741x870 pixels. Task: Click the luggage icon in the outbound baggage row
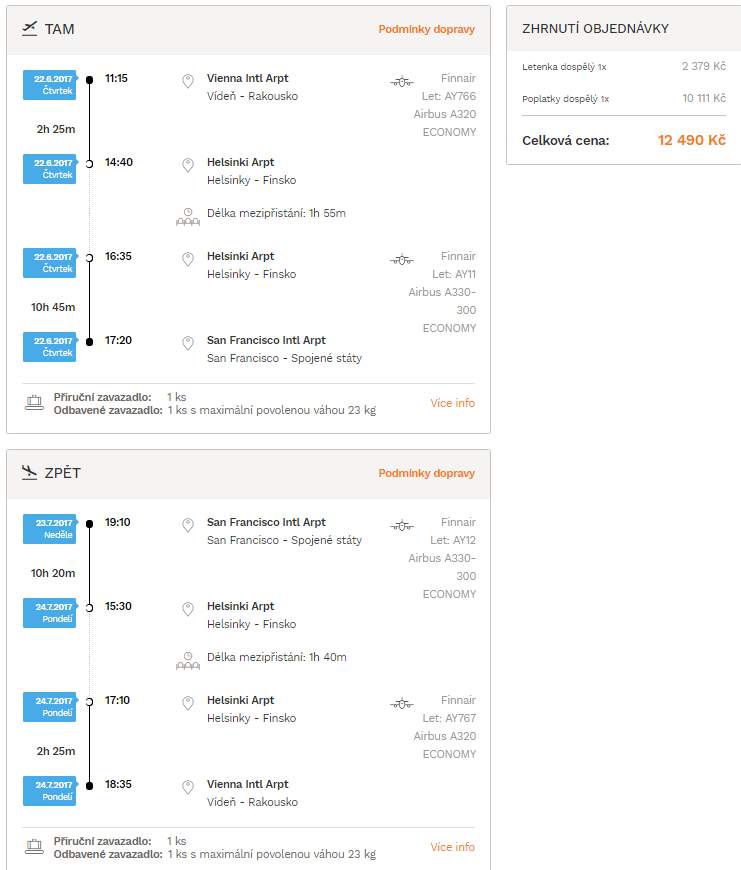(x=34, y=403)
